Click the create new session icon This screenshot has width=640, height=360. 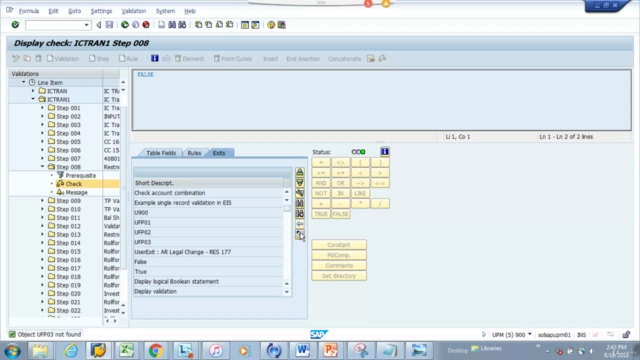pos(245,25)
